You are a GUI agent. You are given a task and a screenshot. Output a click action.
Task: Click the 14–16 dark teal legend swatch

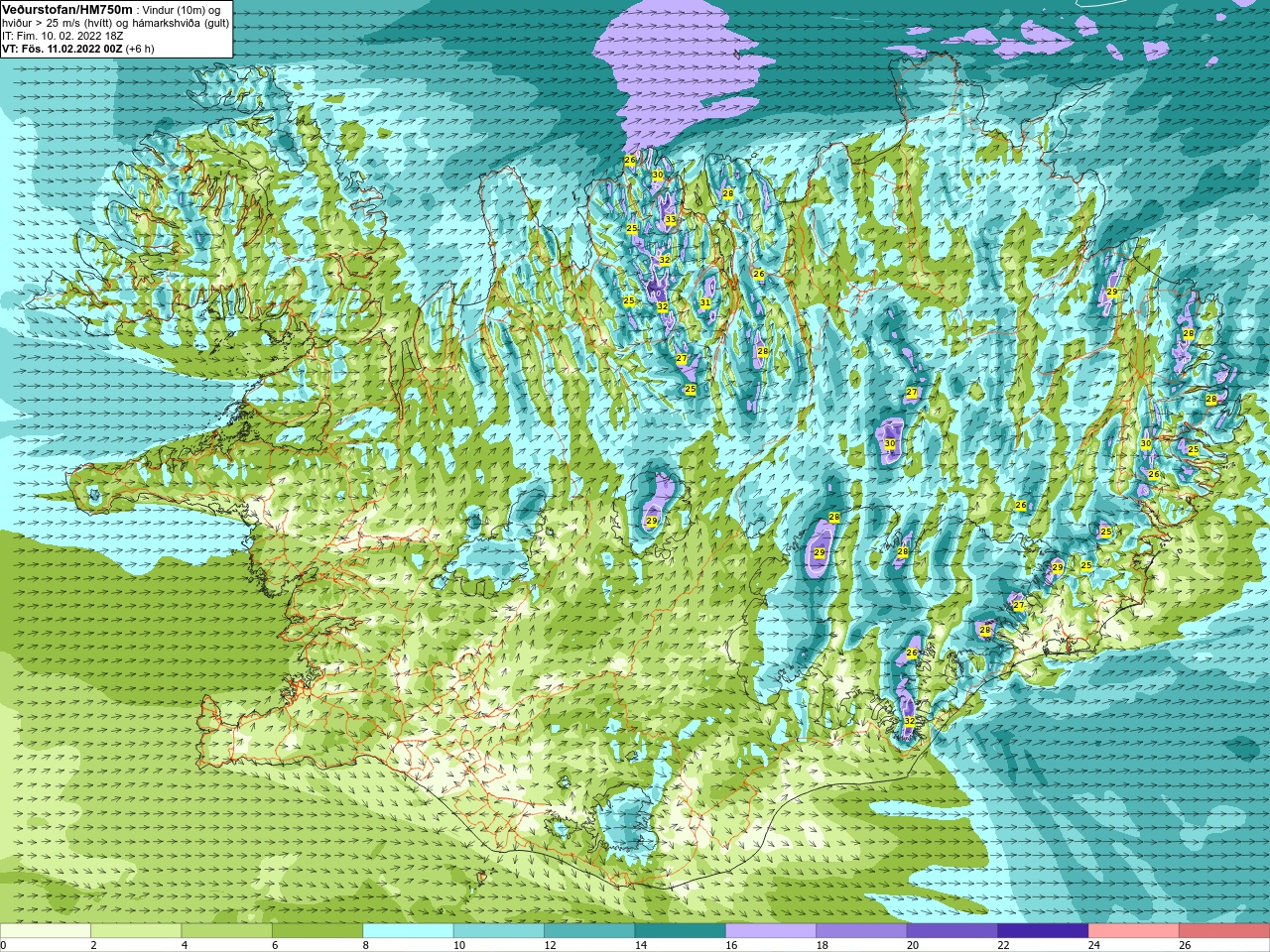[681, 931]
